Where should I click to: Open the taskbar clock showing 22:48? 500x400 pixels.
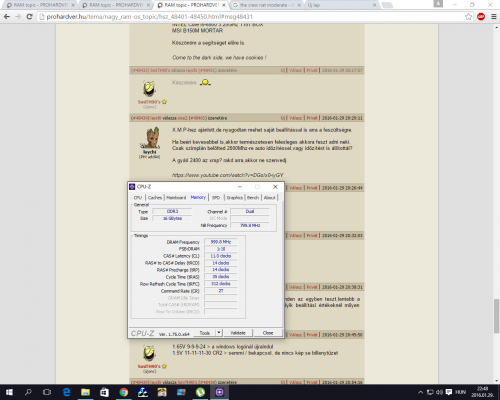482,392
